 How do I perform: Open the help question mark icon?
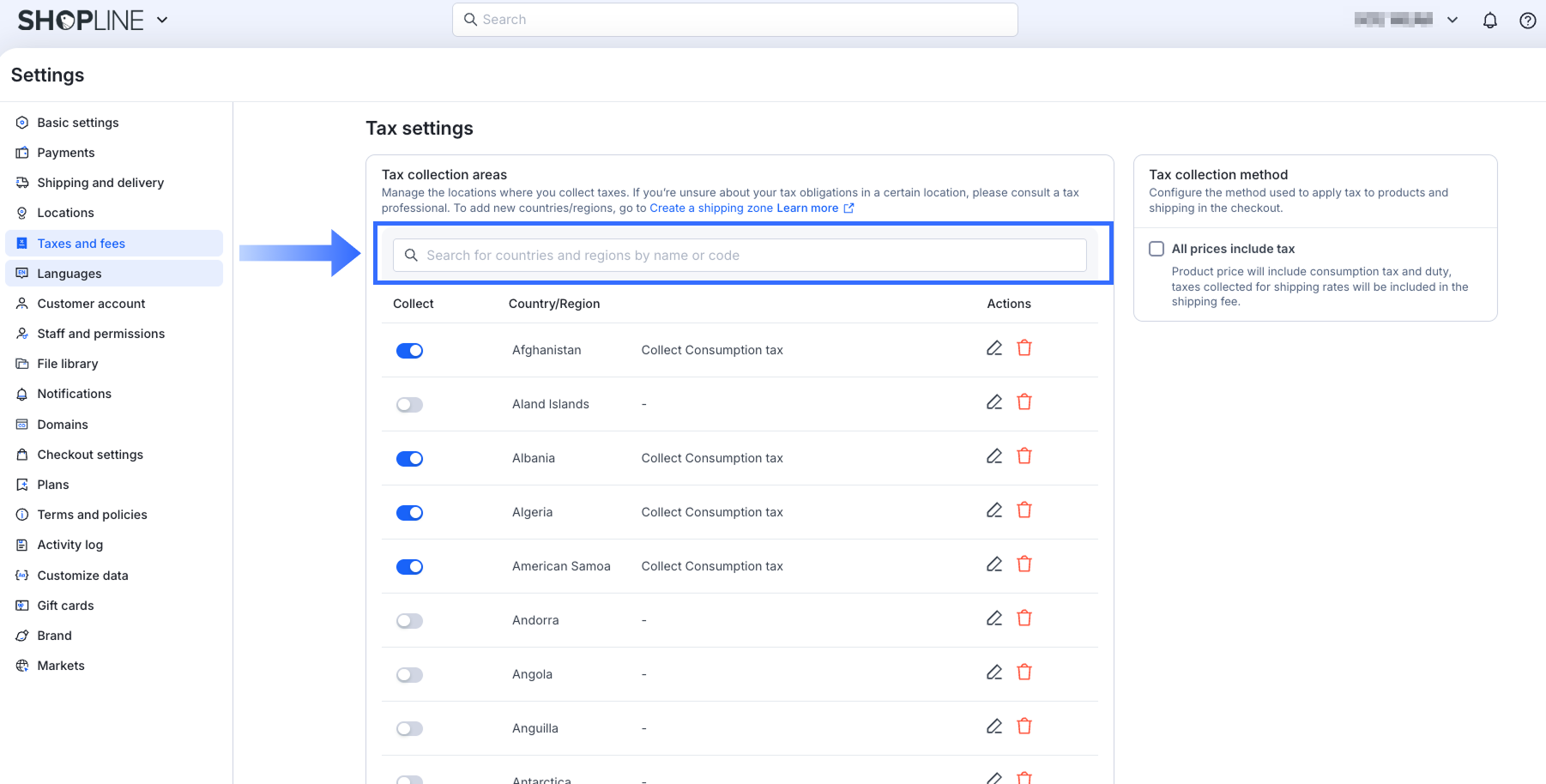pos(1527,21)
